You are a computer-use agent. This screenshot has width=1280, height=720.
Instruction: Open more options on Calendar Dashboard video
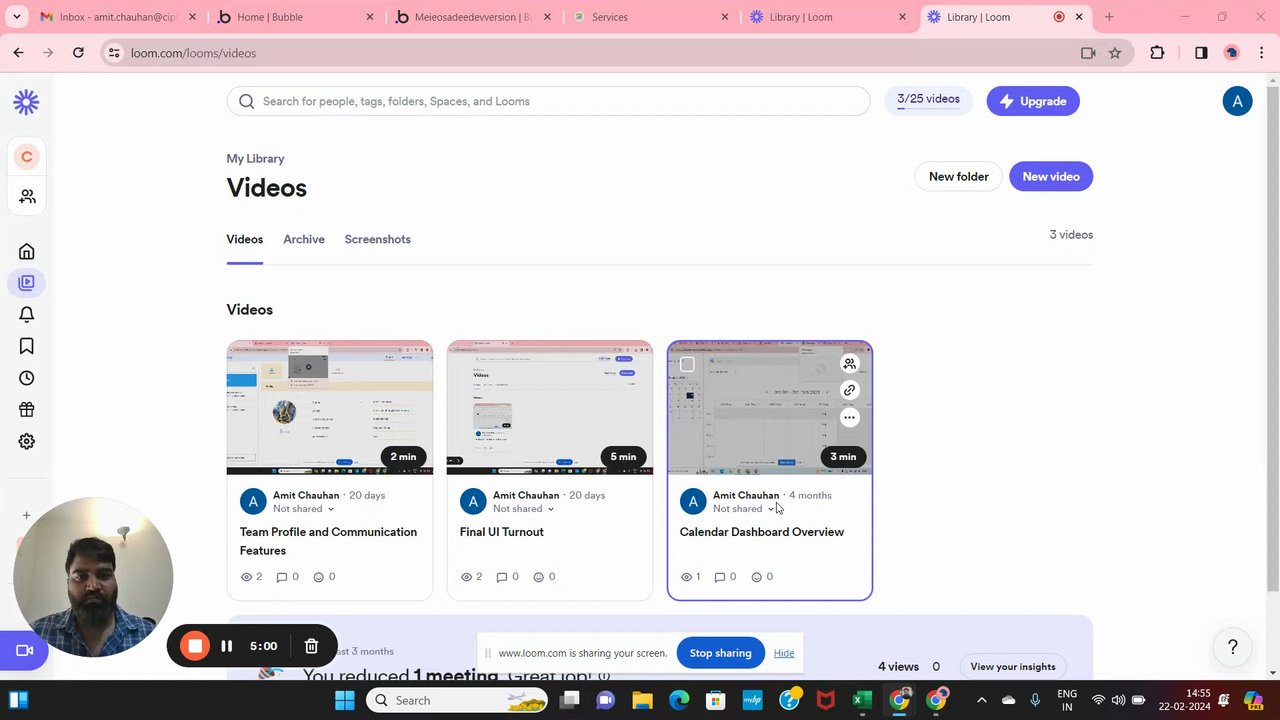coord(849,417)
